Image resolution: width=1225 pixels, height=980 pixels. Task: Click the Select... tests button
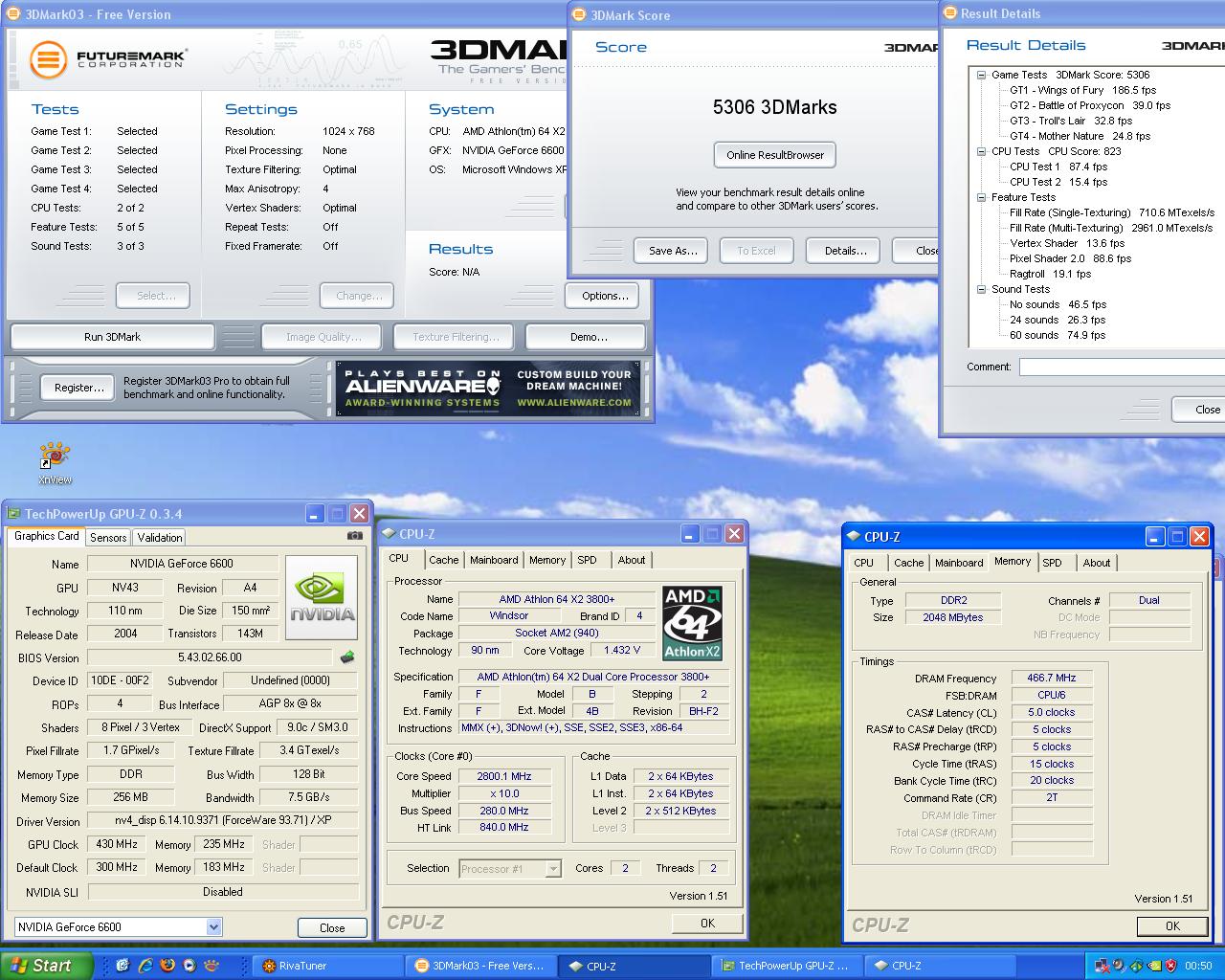click(152, 296)
